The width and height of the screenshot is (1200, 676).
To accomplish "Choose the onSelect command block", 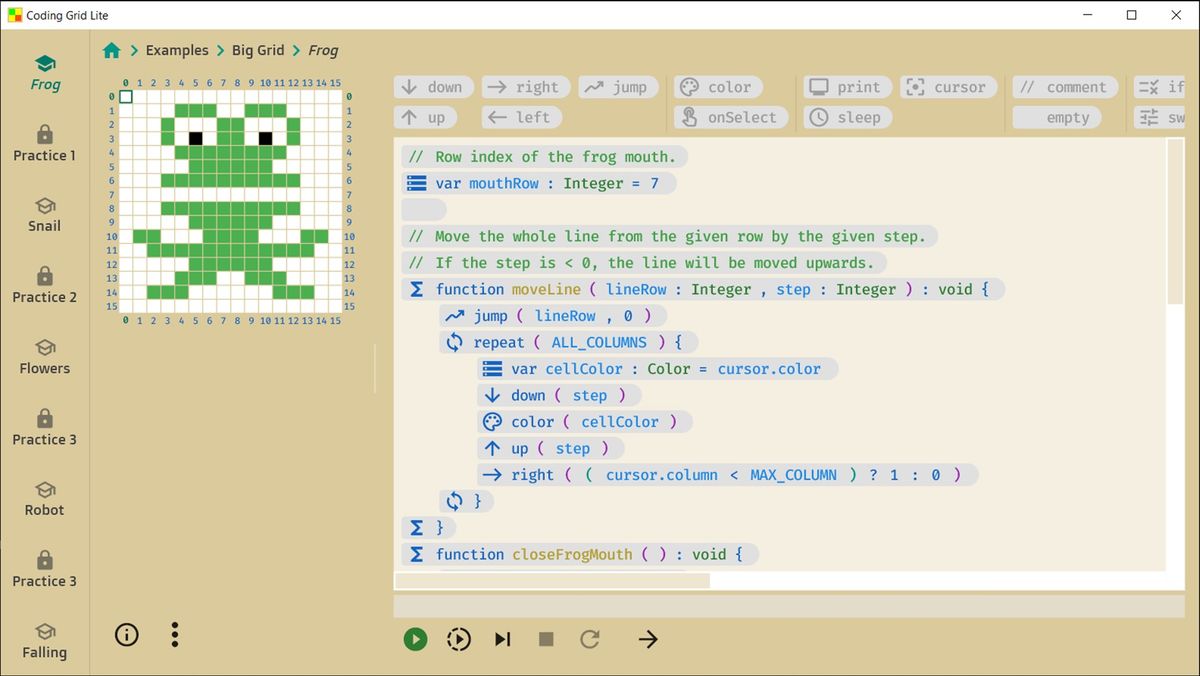I will tap(730, 117).
